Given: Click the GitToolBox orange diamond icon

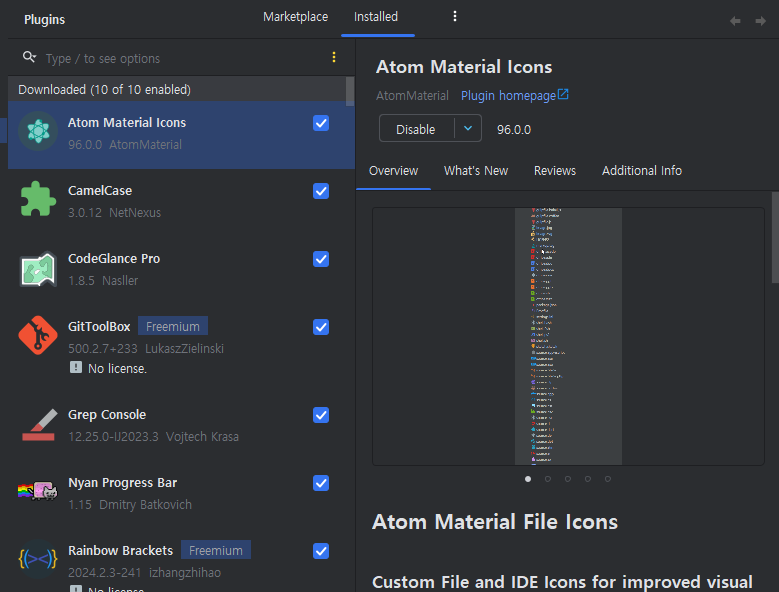Looking at the screenshot, I should pos(38,335).
